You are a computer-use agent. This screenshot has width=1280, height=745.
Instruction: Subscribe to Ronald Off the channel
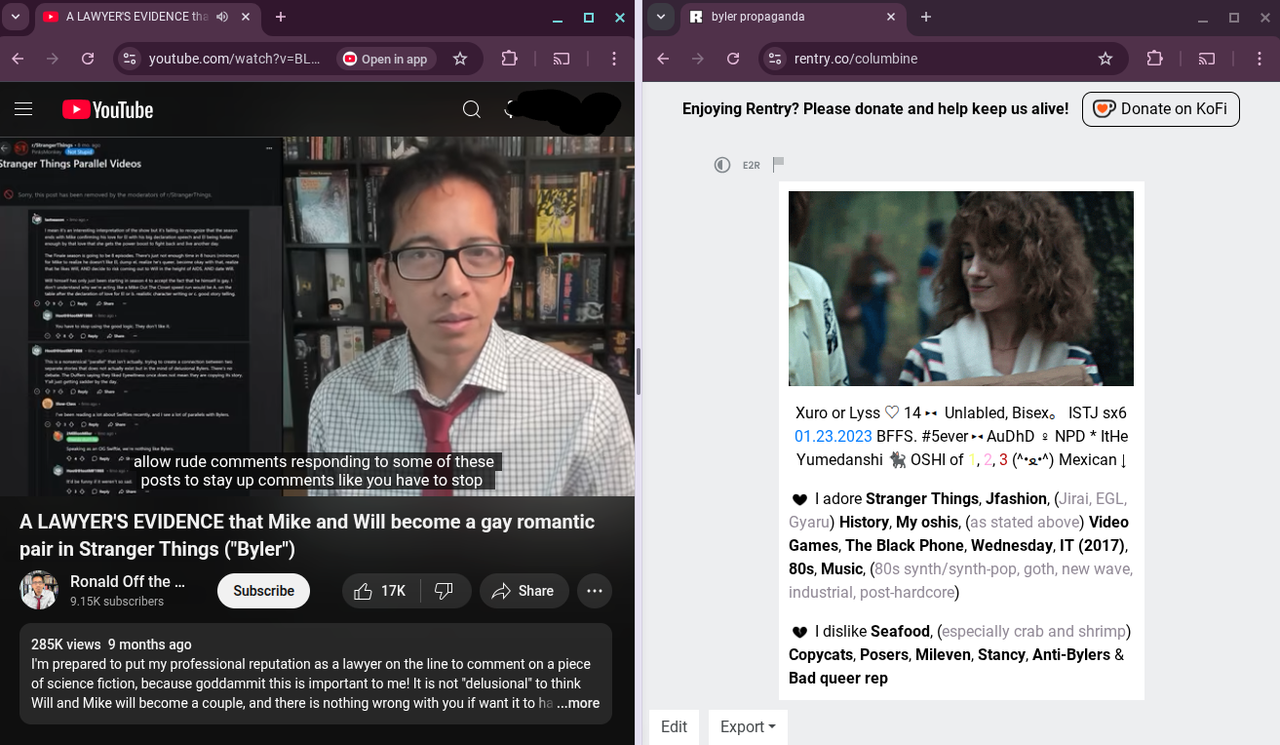[264, 591]
